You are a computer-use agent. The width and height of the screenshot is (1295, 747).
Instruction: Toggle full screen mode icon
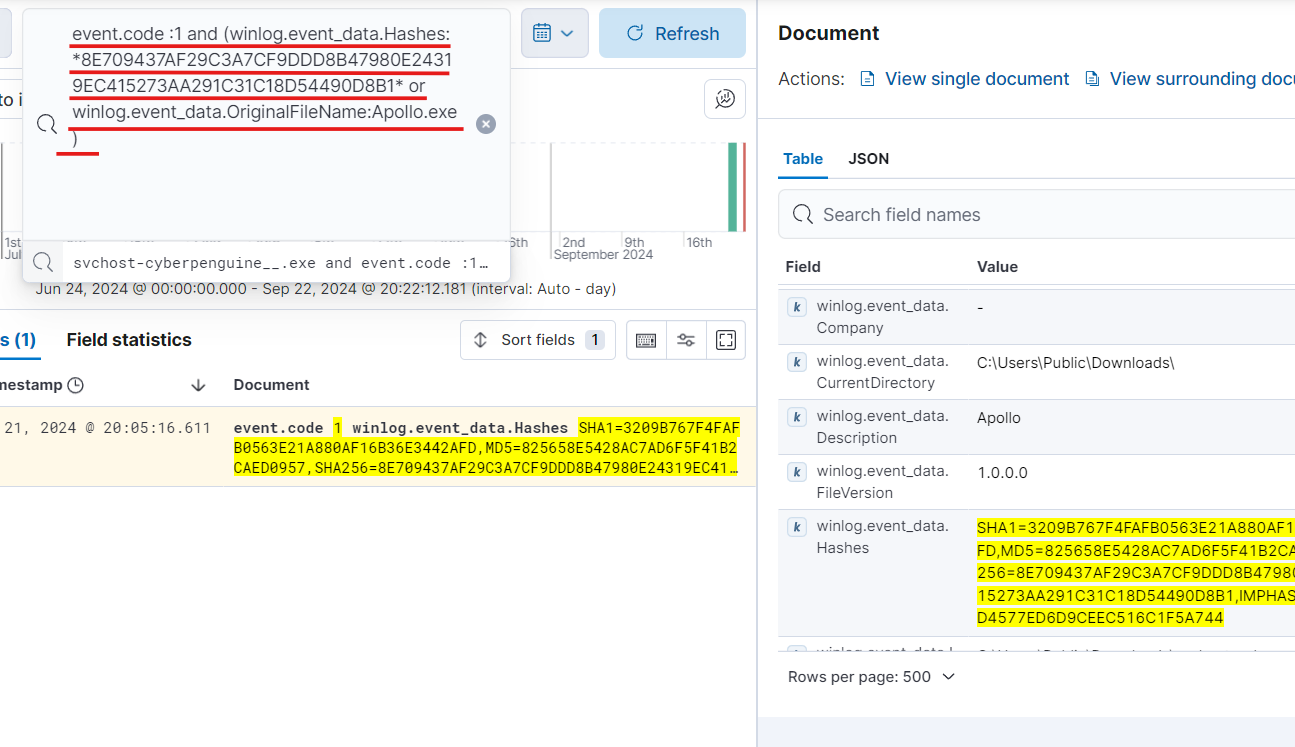(x=726, y=340)
